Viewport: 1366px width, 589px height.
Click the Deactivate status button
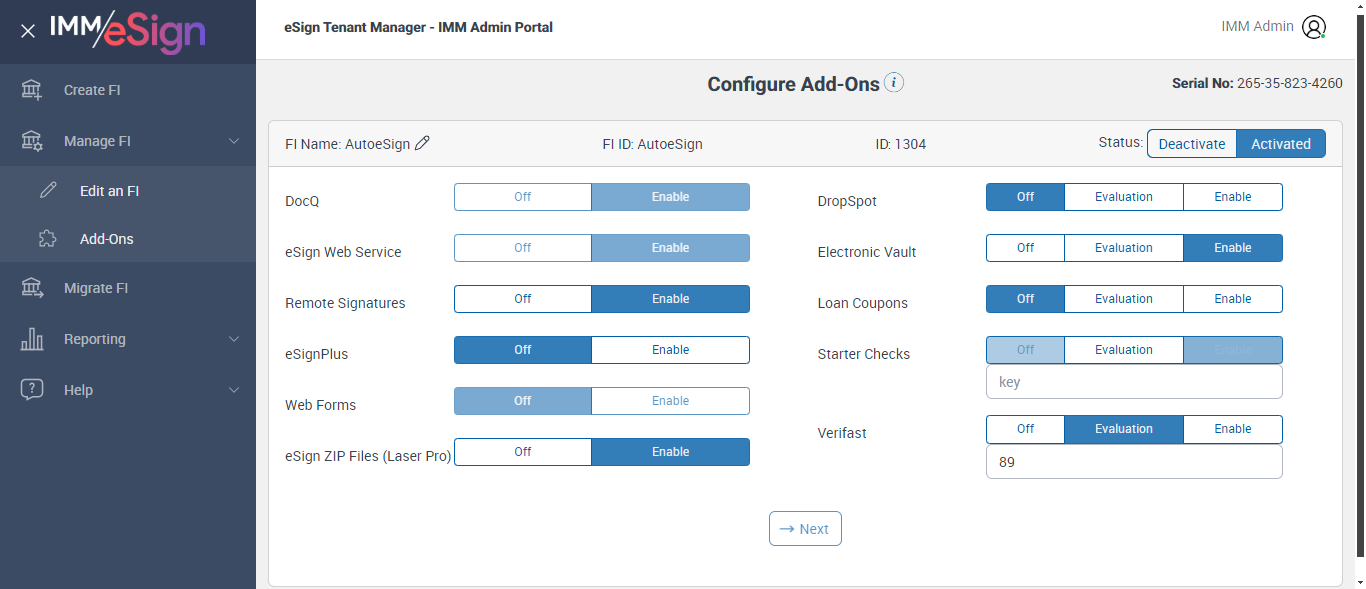[1191, 144]
